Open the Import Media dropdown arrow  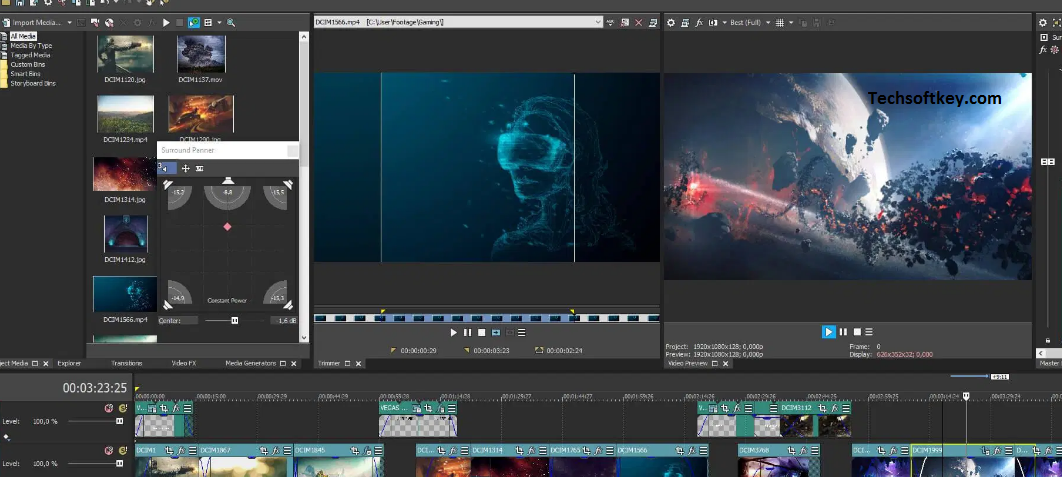click(x=69, y=22)
